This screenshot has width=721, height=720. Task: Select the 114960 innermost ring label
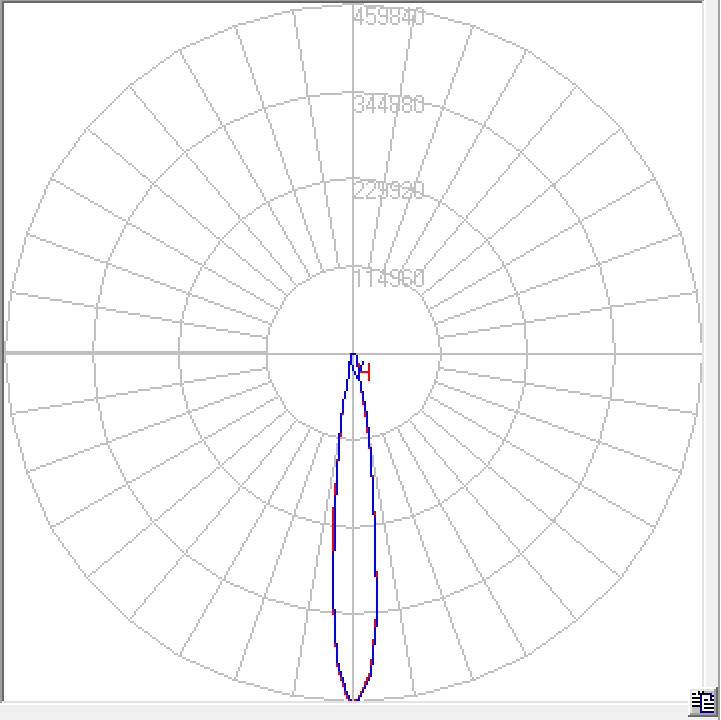pos(389,278)
